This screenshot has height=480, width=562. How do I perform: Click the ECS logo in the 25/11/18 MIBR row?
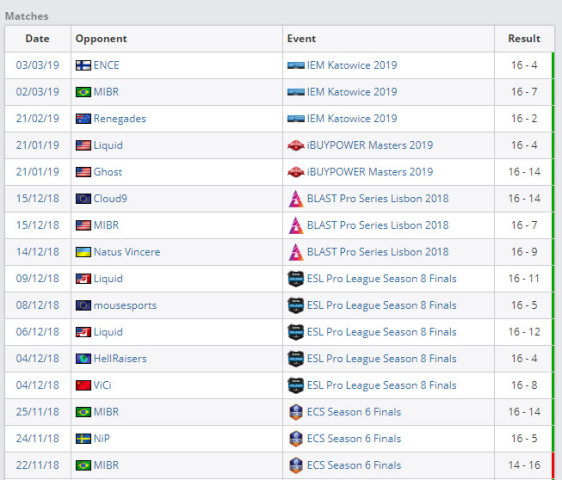pos(296,412)
